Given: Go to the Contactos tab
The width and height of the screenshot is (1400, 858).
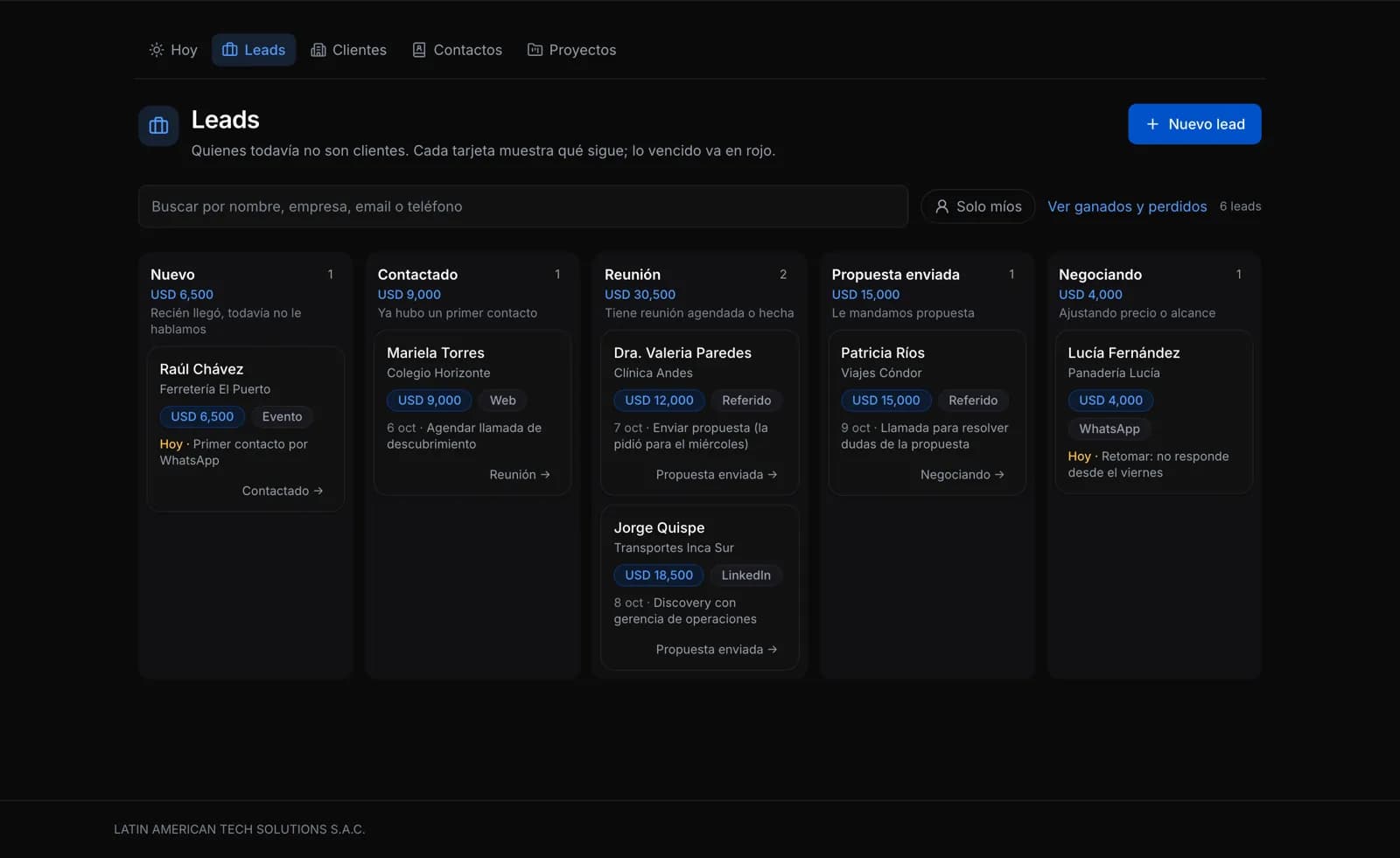Looking at the screenshot, I should (x=457, y=50).
